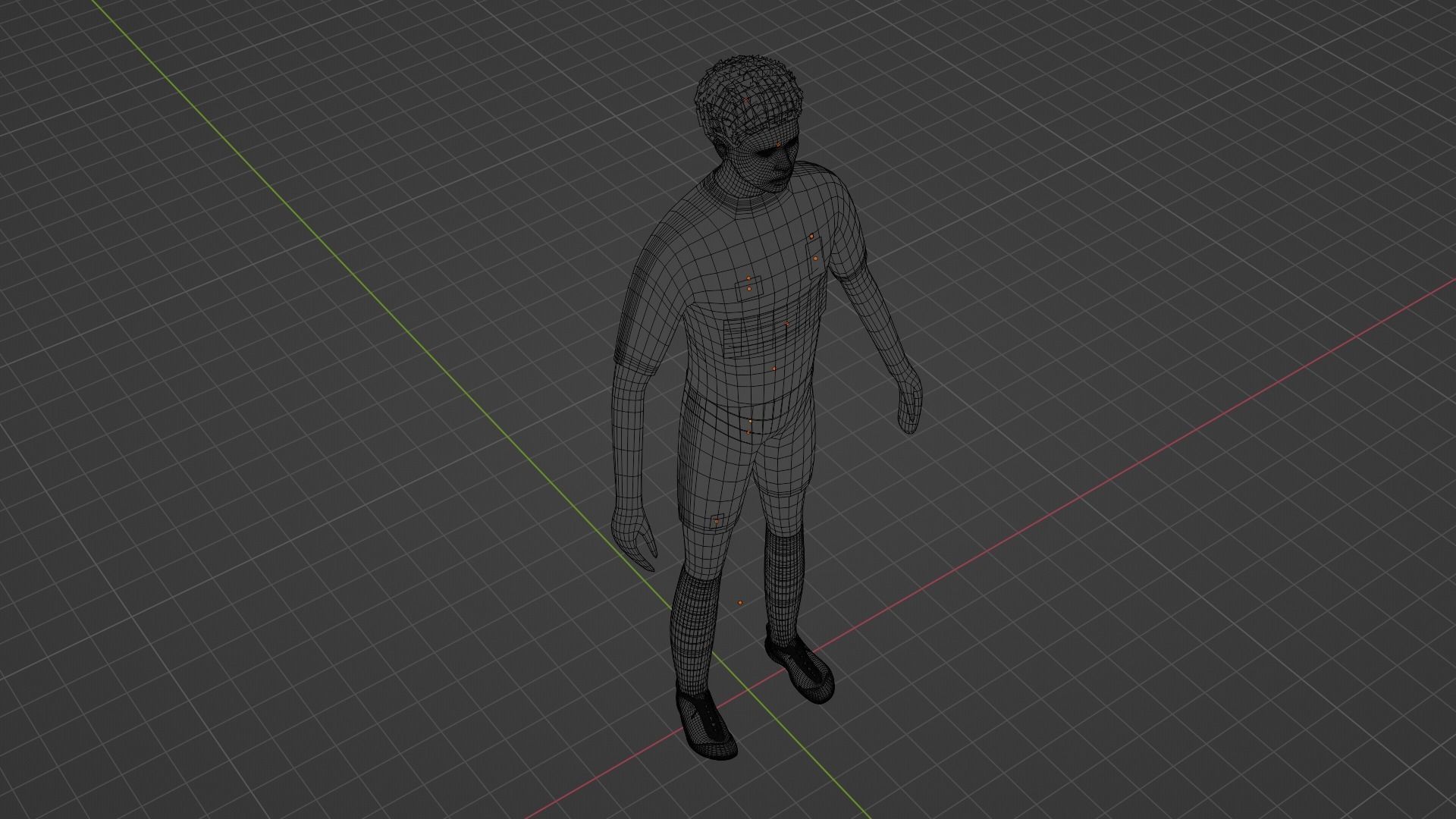Select the shoe standing on the green axis line
The height and width of the screenshot is (819, 1456).
point(706,726)
